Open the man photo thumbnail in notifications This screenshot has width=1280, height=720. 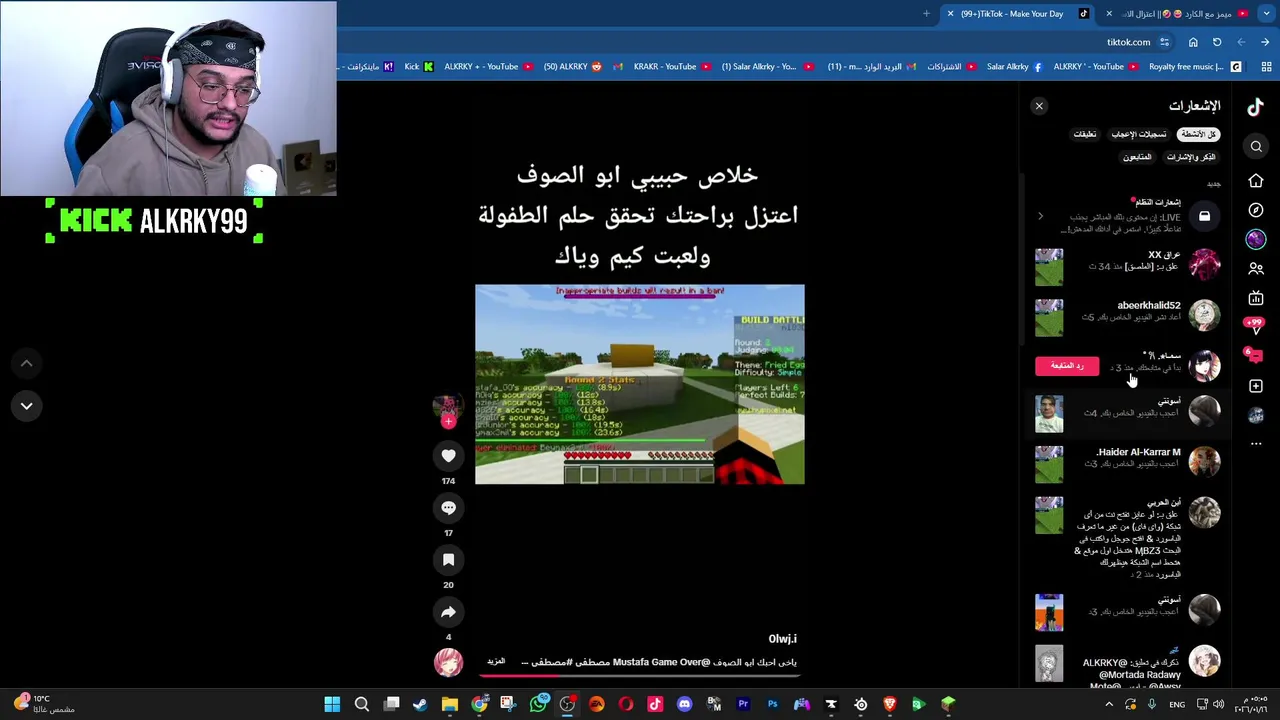click(1049, 414)
